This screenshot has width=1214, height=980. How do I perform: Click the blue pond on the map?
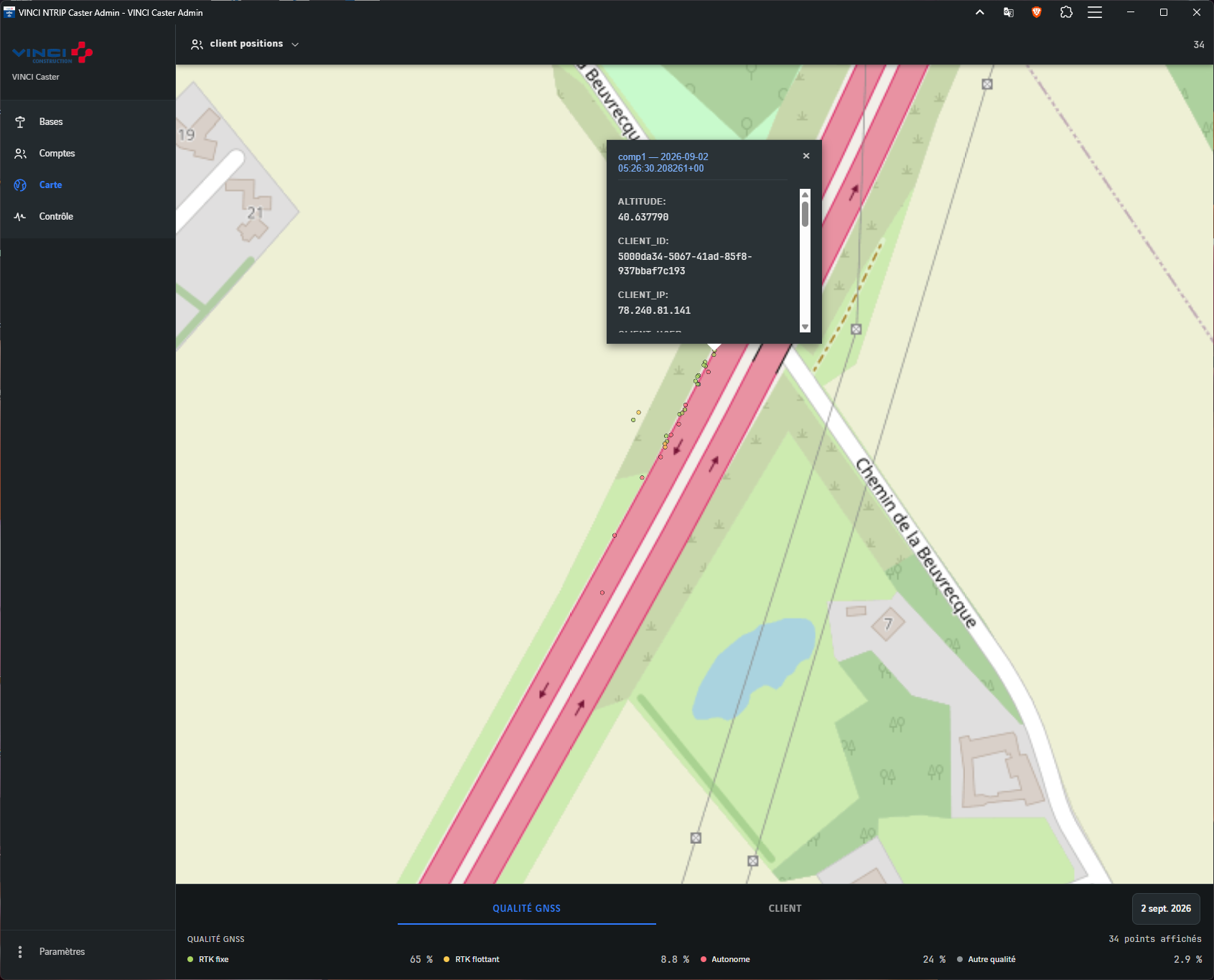(754, 668)
